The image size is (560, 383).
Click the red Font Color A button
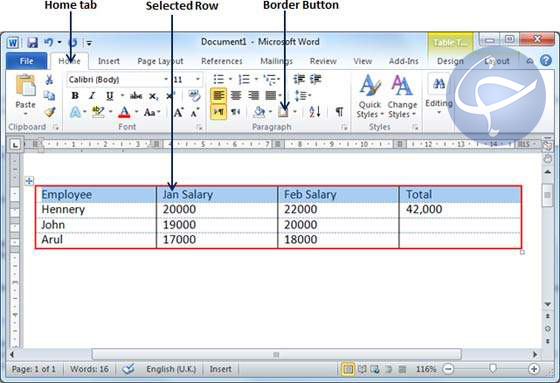point(124,112)
